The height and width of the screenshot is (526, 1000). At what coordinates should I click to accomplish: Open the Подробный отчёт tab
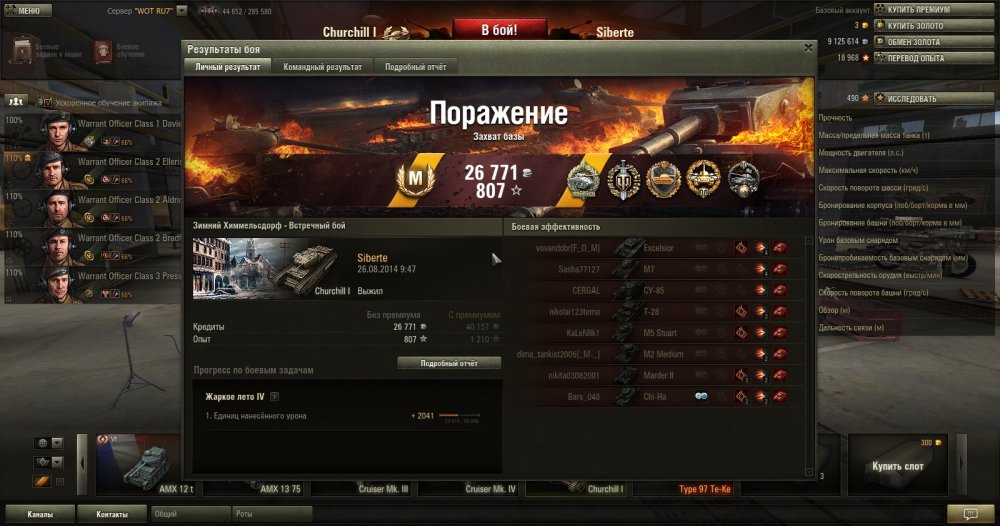tap(415, 67)
